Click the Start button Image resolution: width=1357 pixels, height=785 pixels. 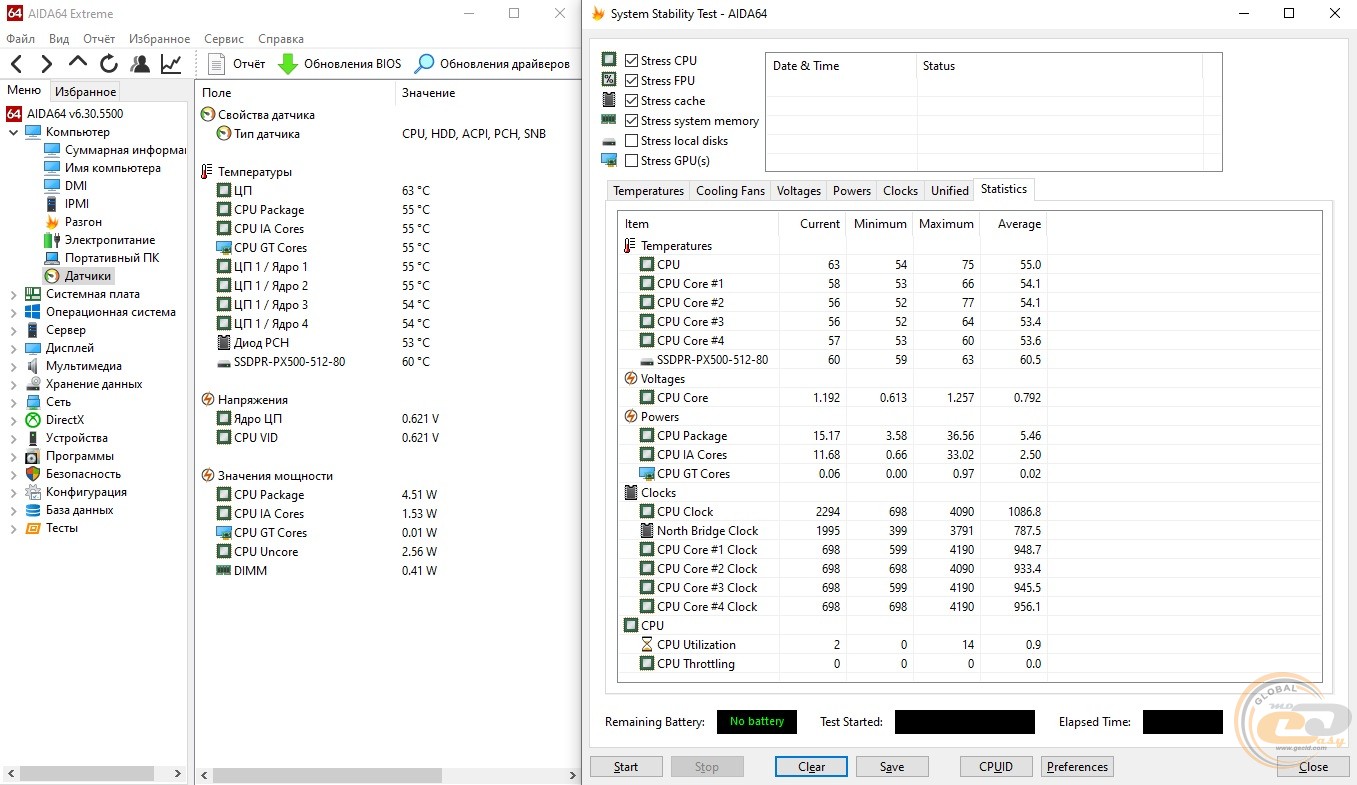(626, 767)
